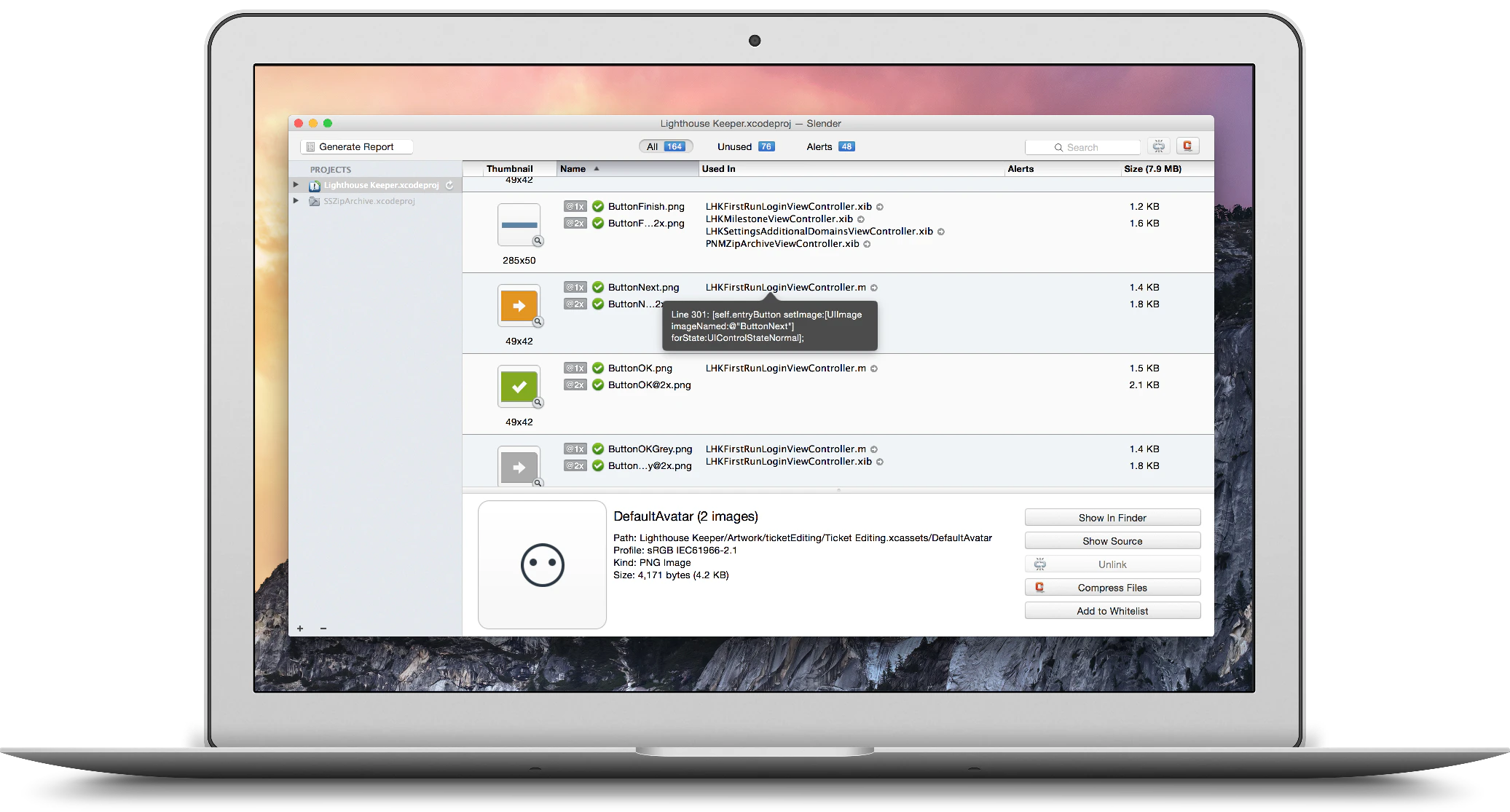This screenshot has height=812, width=1510.
Task: Click the red compress icon in the toolbar
Action: click(x=1187, y=146)
